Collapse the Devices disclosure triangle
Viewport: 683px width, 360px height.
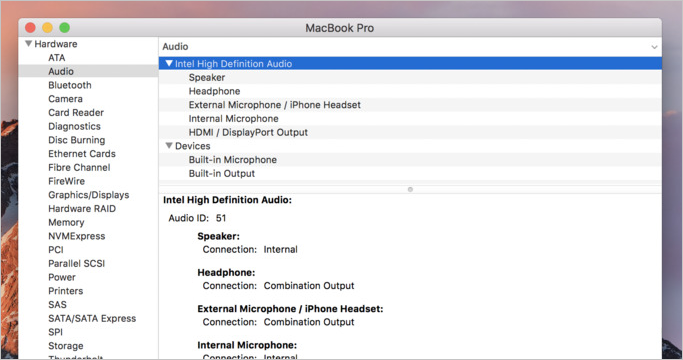pos(169,146)
